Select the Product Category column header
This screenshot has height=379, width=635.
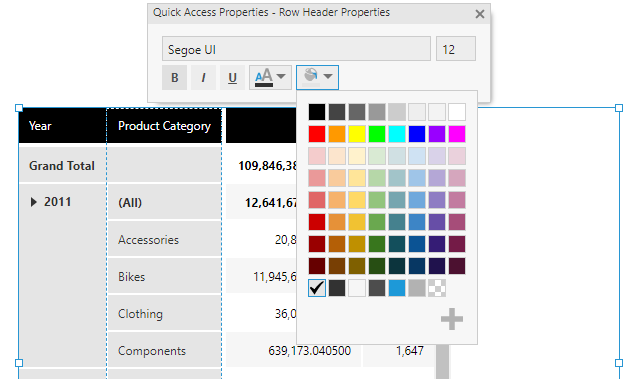[164, 126]
